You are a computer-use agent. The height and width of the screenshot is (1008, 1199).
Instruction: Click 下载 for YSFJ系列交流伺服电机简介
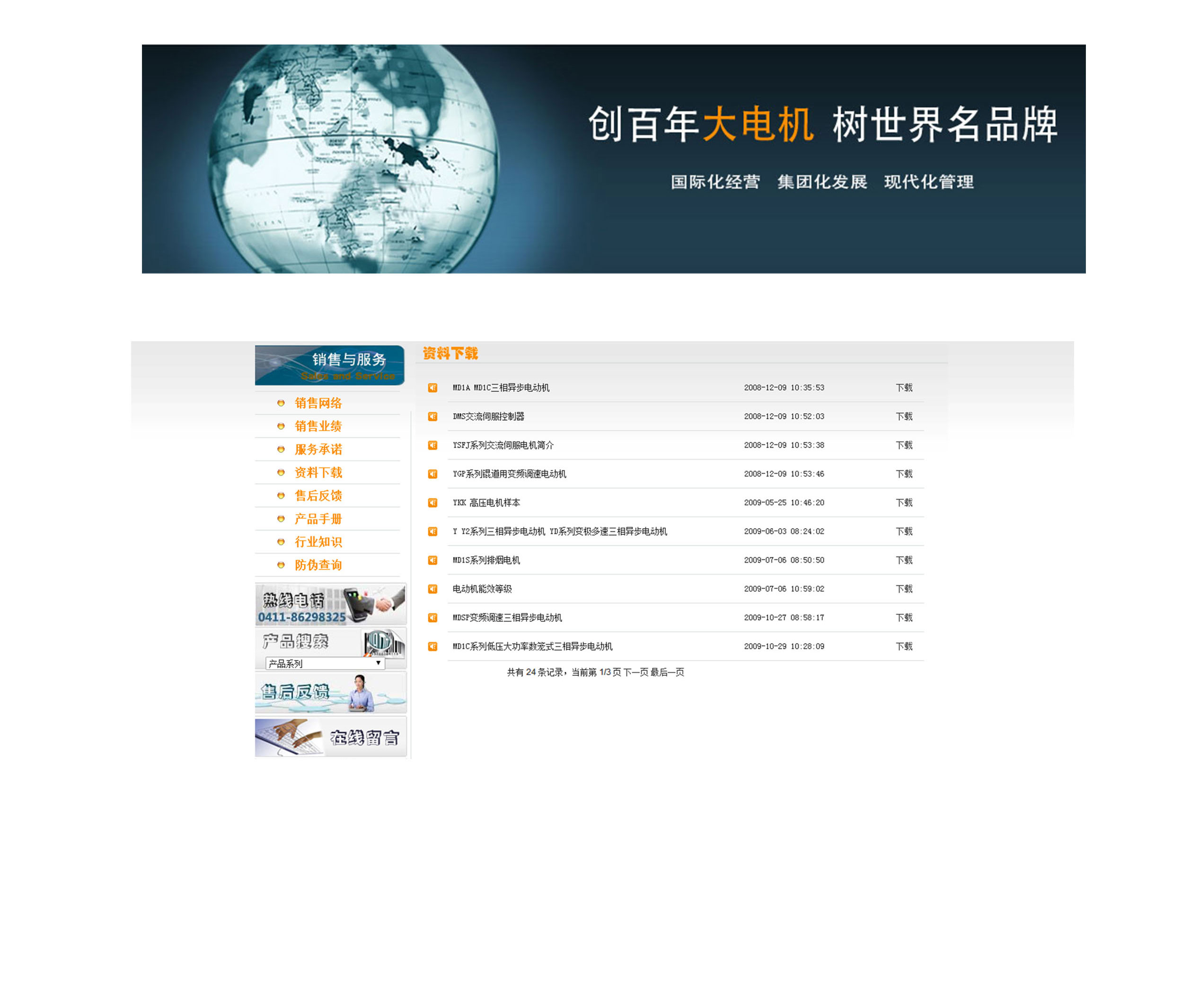coord(904,445)
